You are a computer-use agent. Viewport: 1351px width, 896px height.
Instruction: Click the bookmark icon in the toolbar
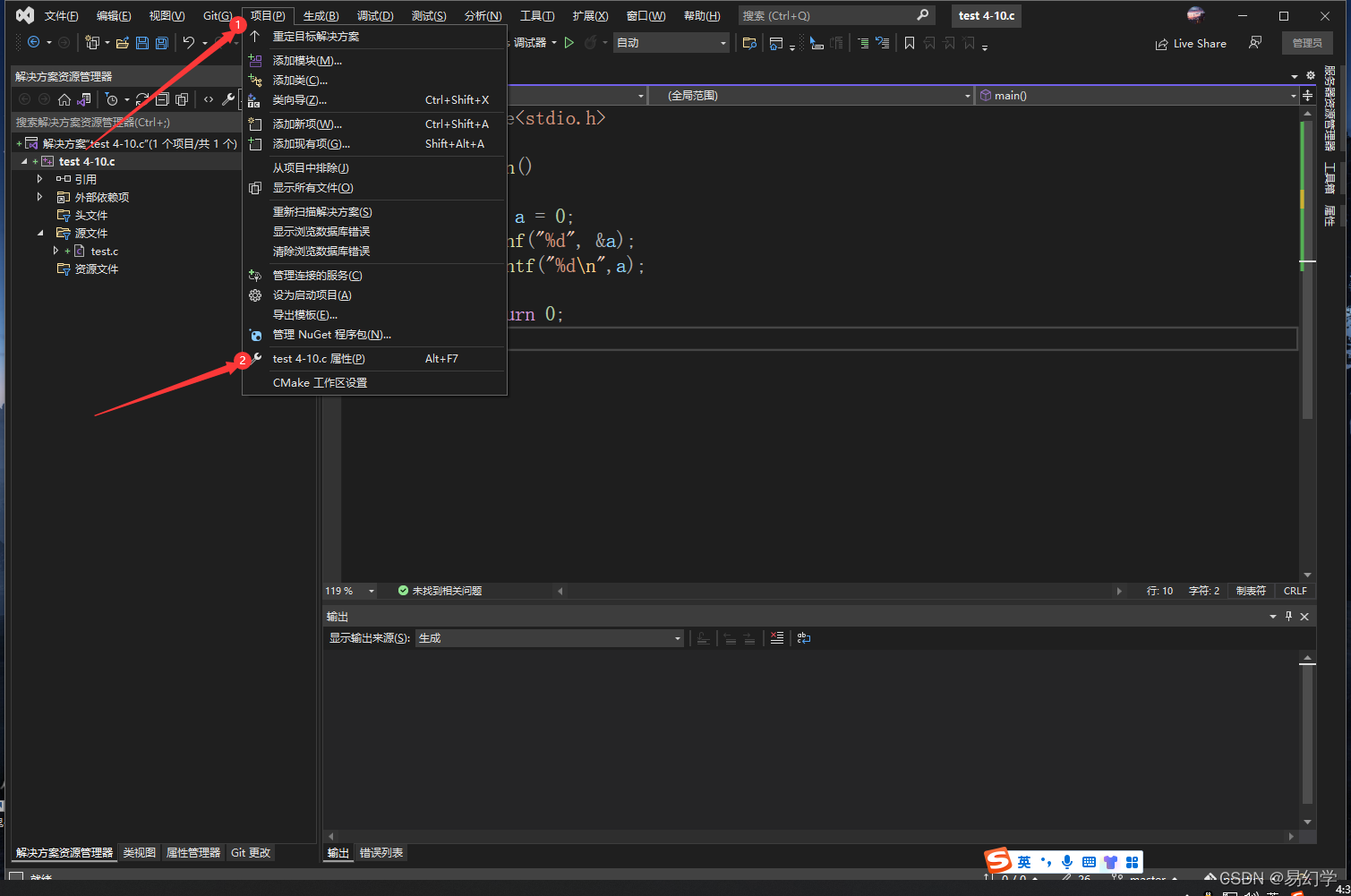pos(910,42)
